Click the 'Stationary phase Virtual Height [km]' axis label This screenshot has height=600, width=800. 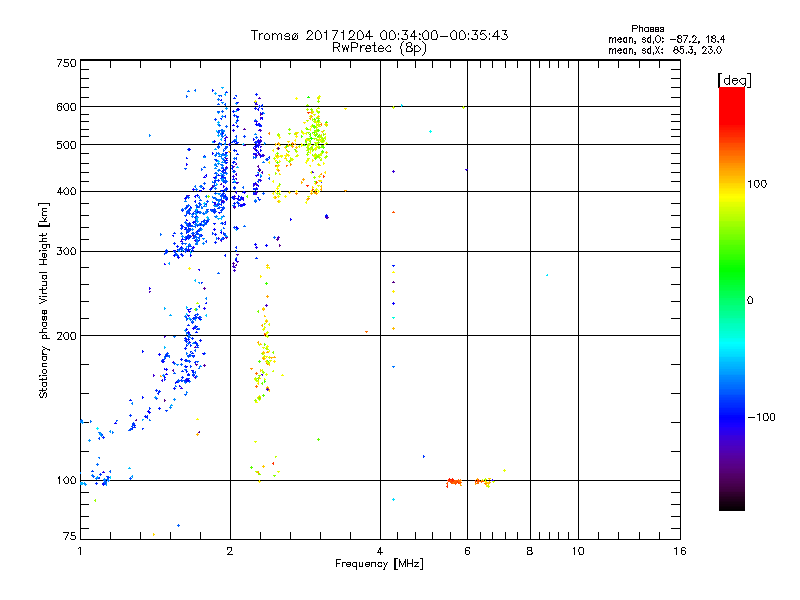pyautogui.click(x=44, y=300)
